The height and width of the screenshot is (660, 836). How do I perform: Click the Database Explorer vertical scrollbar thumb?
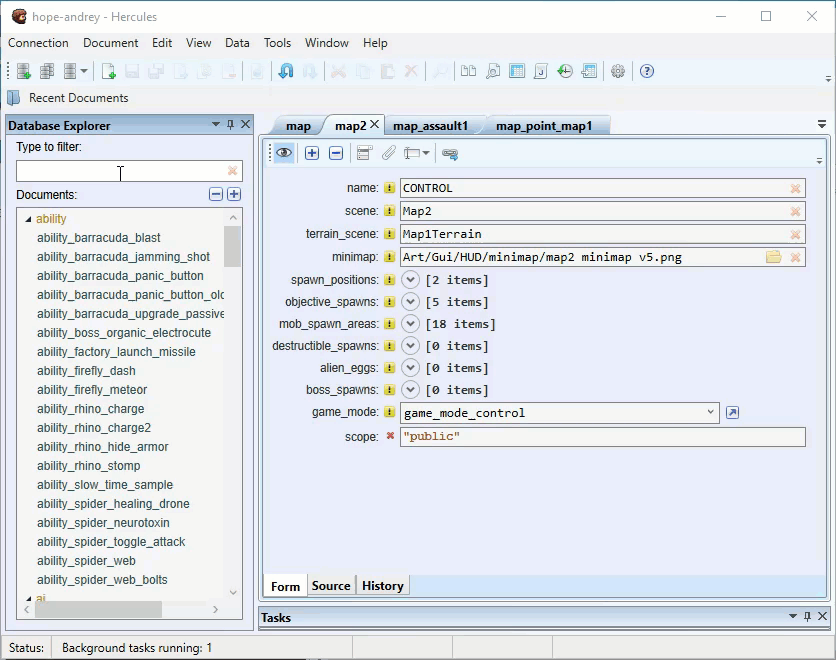click(x=232, y=246)
